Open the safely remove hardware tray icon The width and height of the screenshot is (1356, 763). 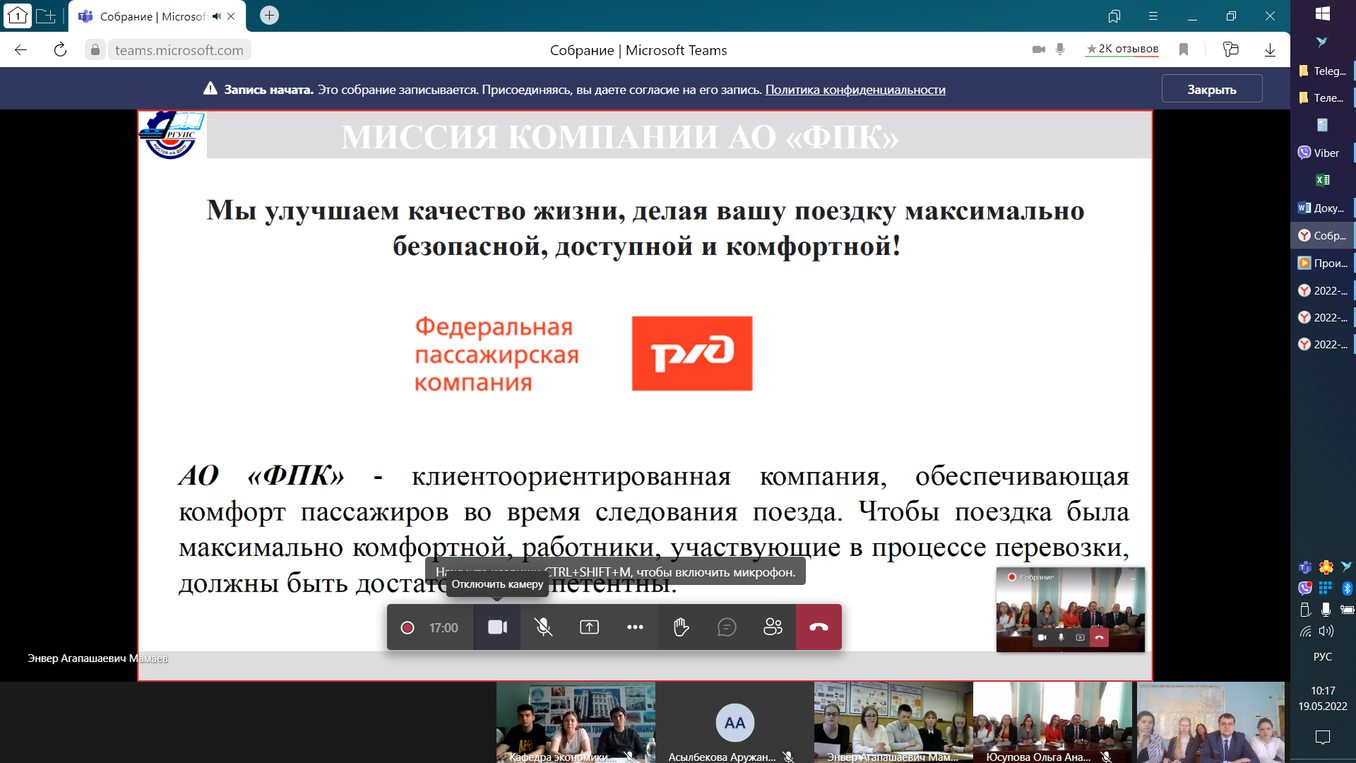[x=1305, y=610]
